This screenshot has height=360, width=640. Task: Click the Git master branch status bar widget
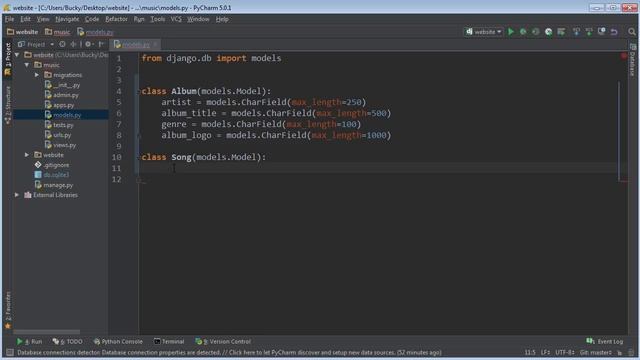coord(596,352)
